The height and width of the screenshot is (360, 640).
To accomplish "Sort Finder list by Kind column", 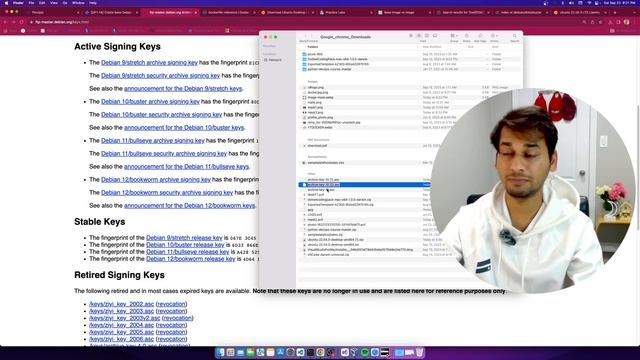I will 495,47.
